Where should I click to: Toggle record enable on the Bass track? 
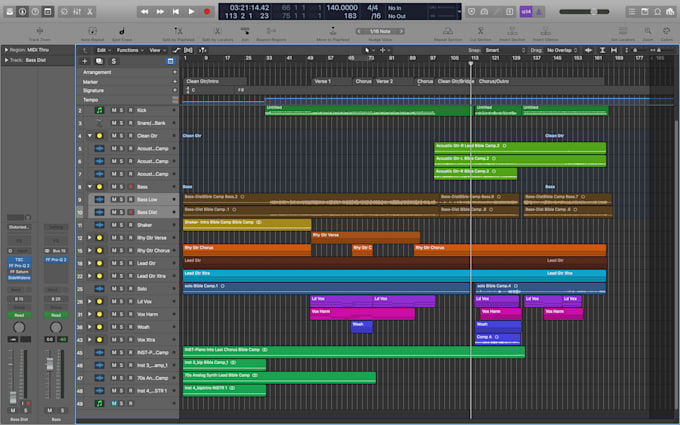[x=130, y=186]
